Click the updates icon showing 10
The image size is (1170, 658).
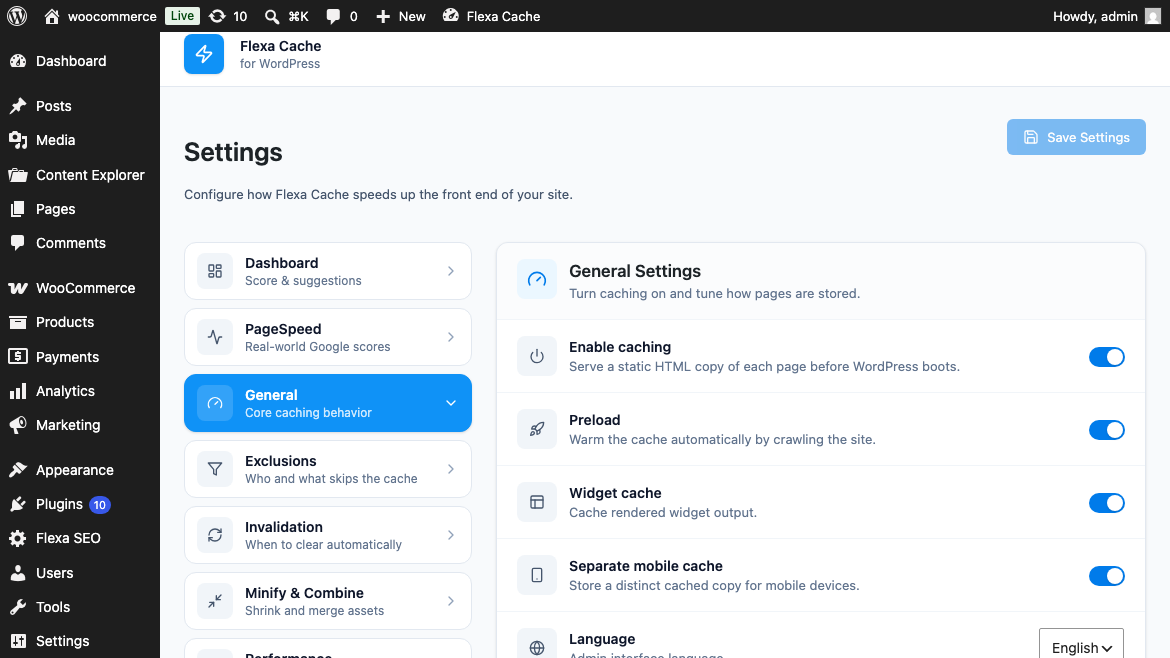pyautogui.click(x=217, y=16)
